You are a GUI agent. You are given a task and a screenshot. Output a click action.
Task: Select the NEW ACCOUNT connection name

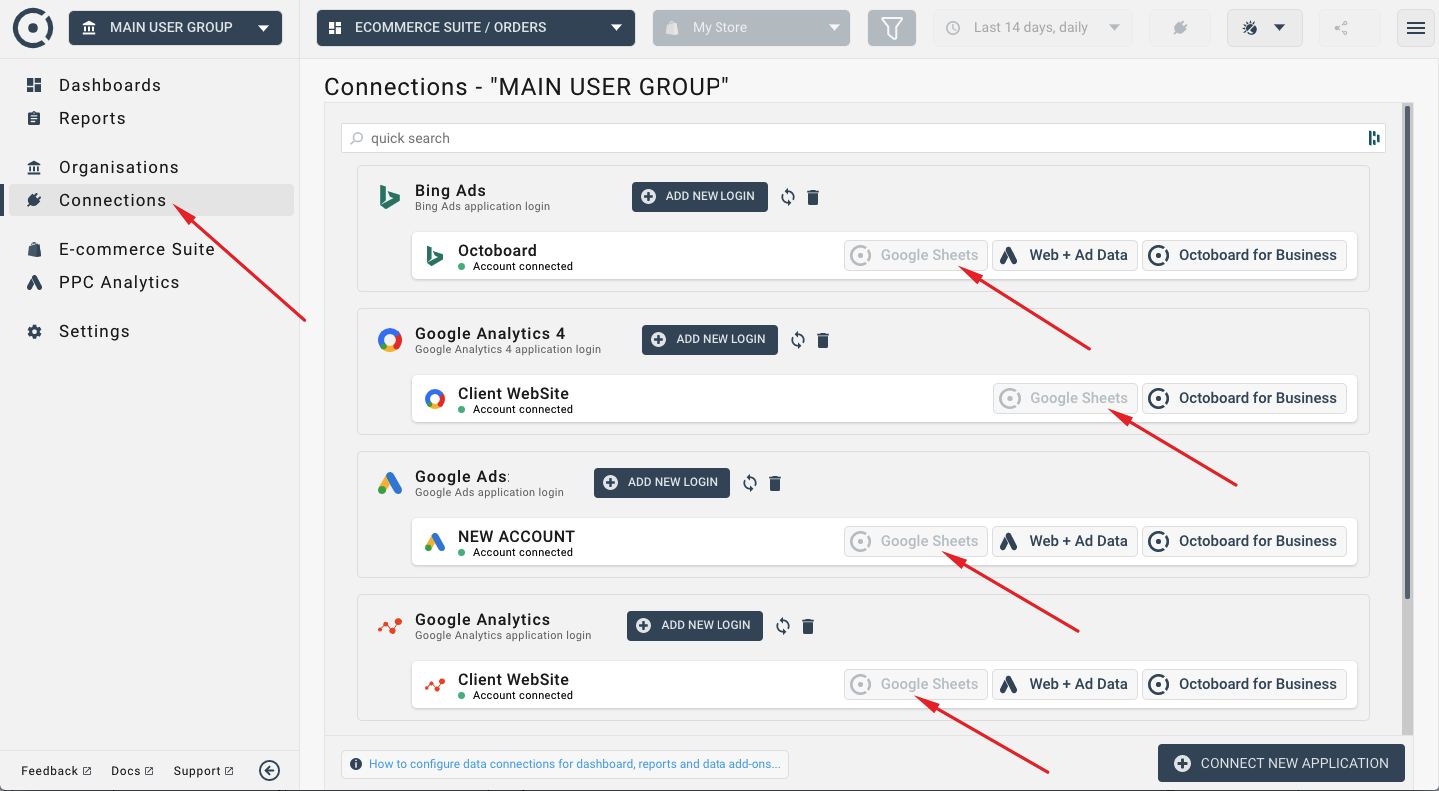pyautogui.click(x=516, y=536)
